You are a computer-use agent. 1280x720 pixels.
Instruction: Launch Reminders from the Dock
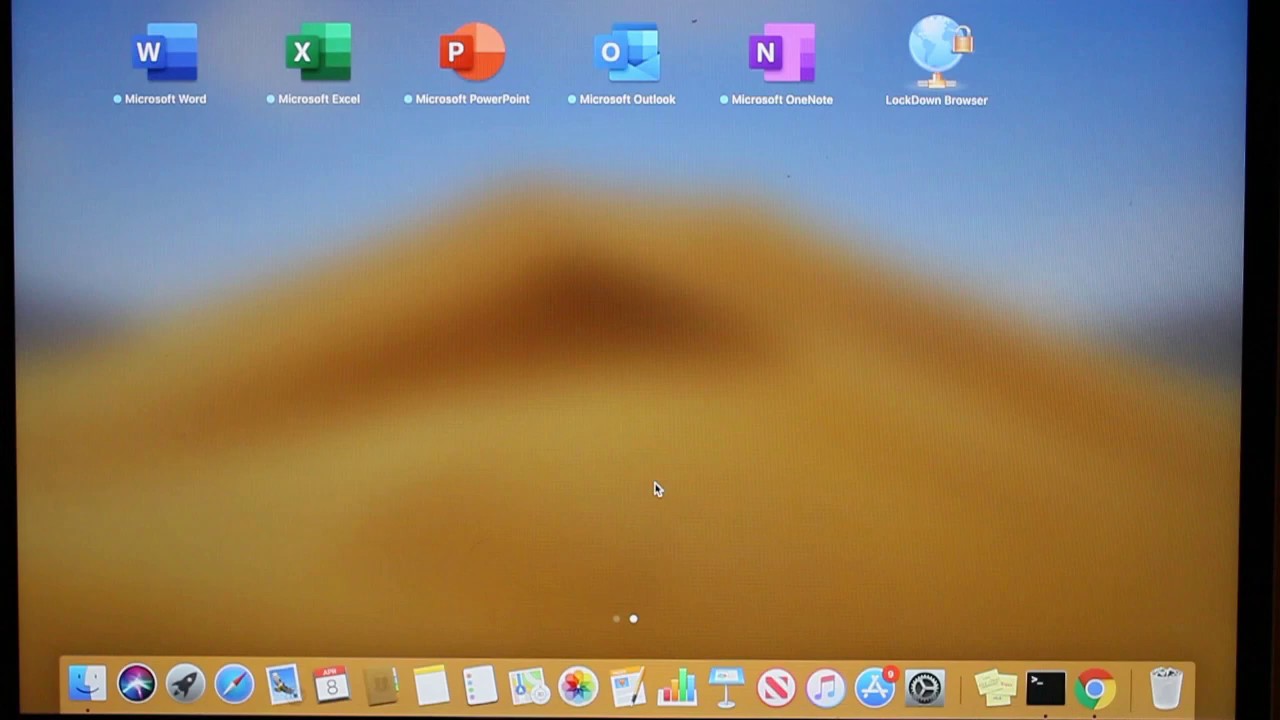(480, 686)
